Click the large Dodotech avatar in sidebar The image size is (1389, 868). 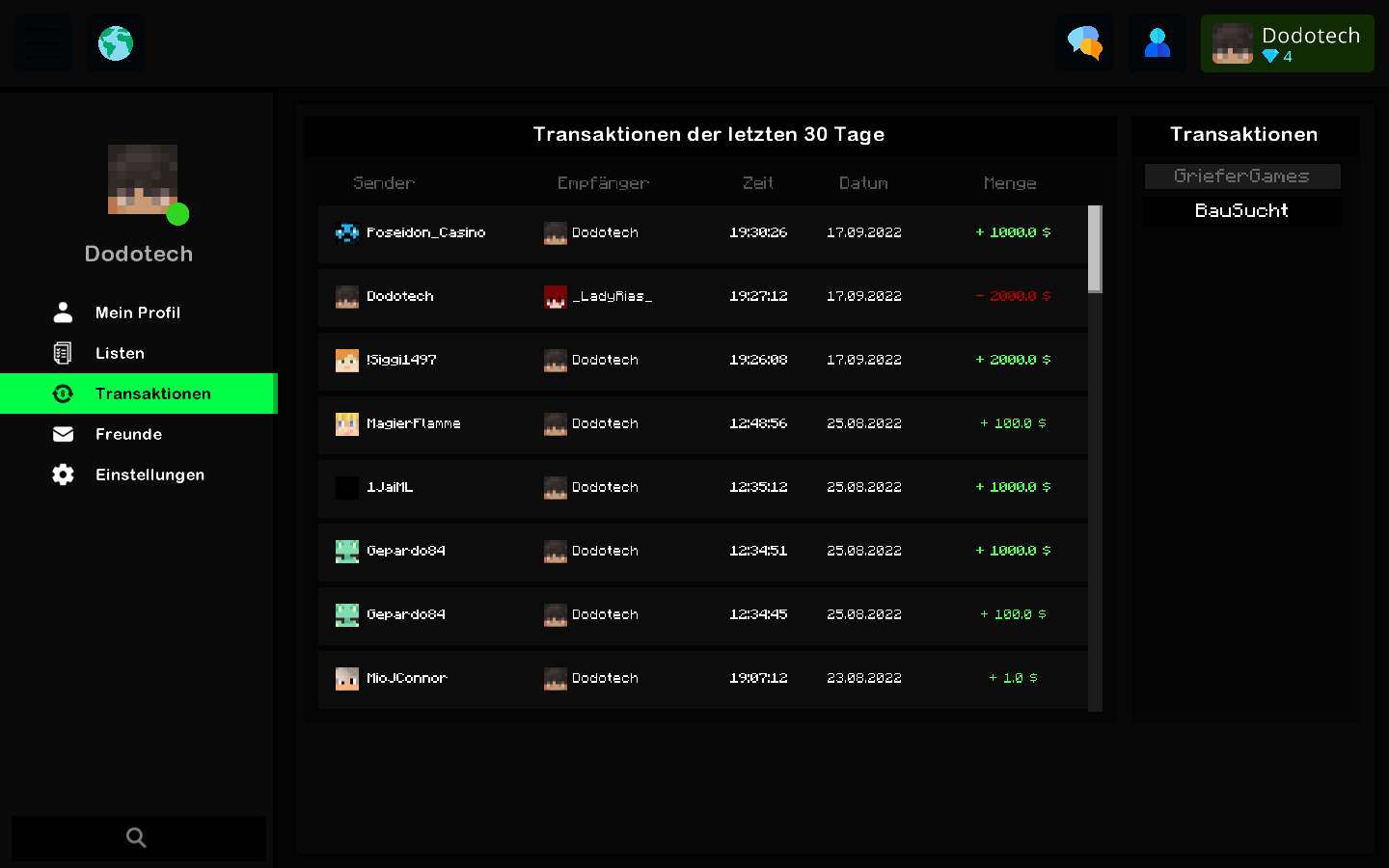click(x=143, y=179)
